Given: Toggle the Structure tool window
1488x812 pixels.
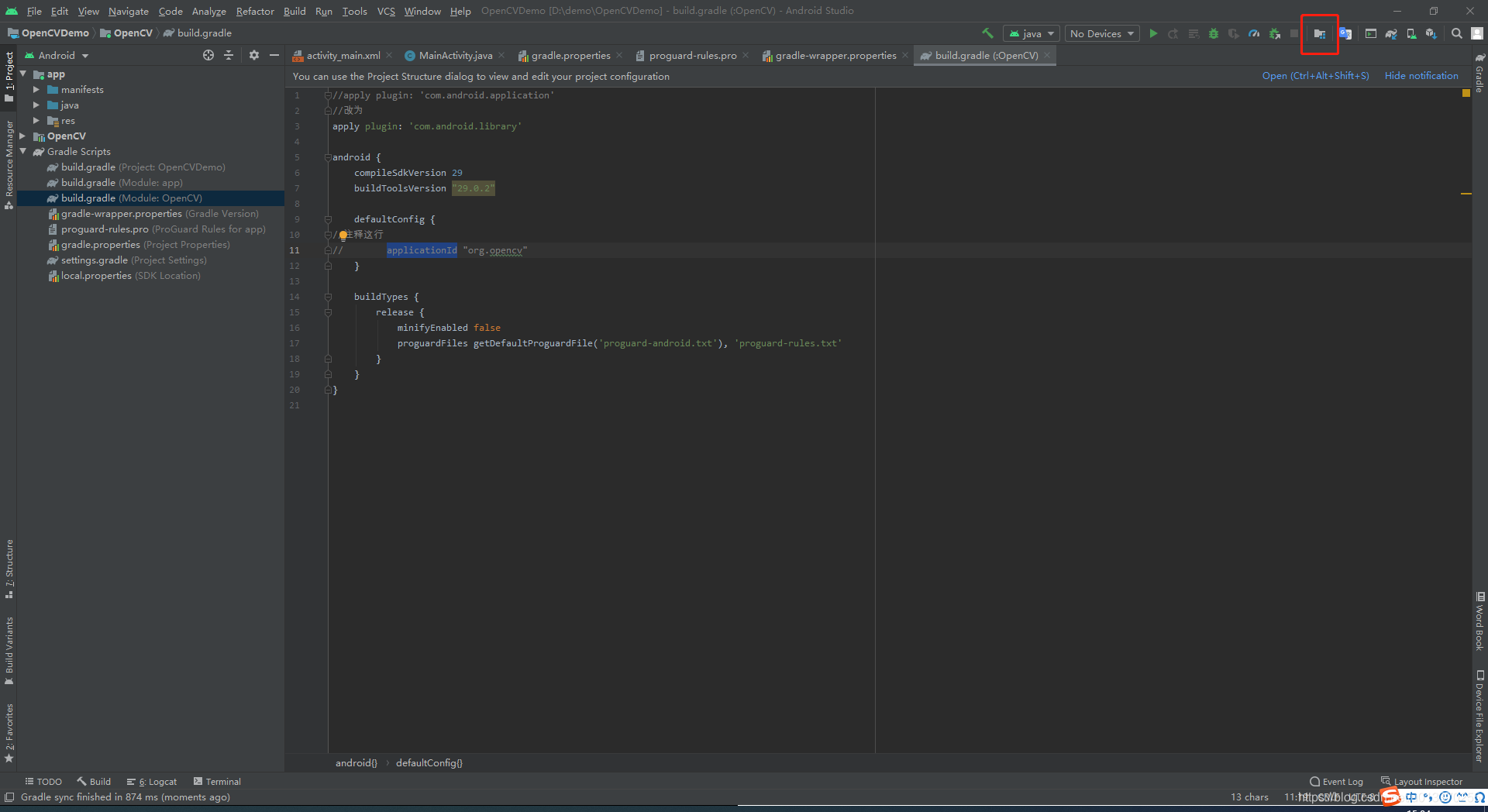Looking at the screenshot, I should (9, 569).
